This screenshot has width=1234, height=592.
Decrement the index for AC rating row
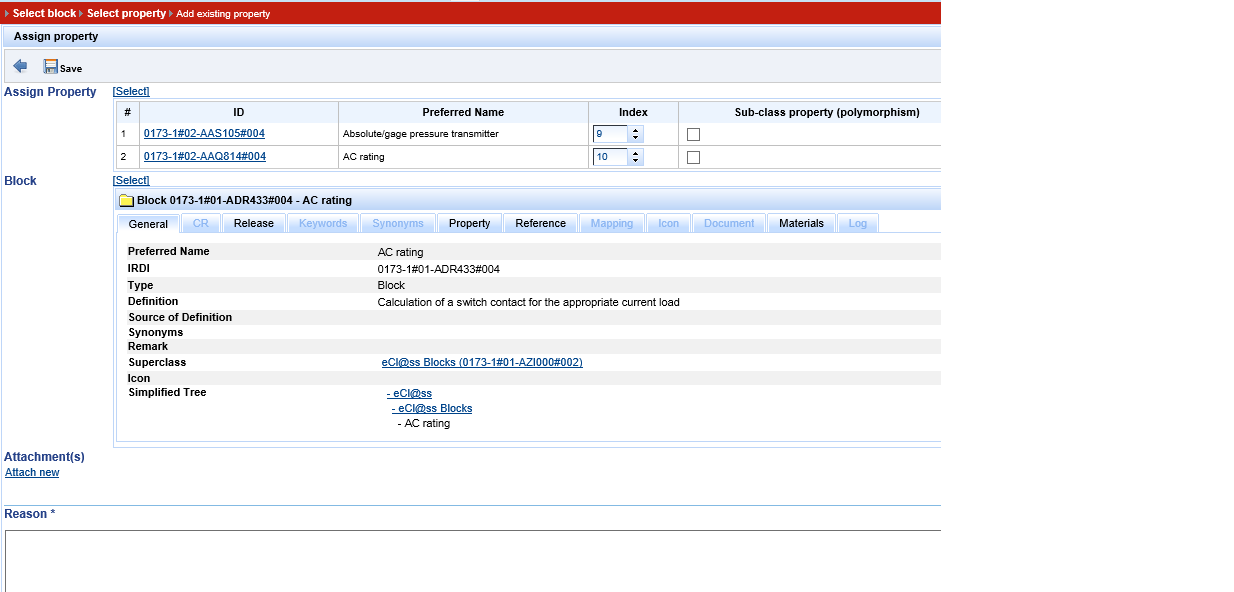pyautogui.click(x=636, y=160)
